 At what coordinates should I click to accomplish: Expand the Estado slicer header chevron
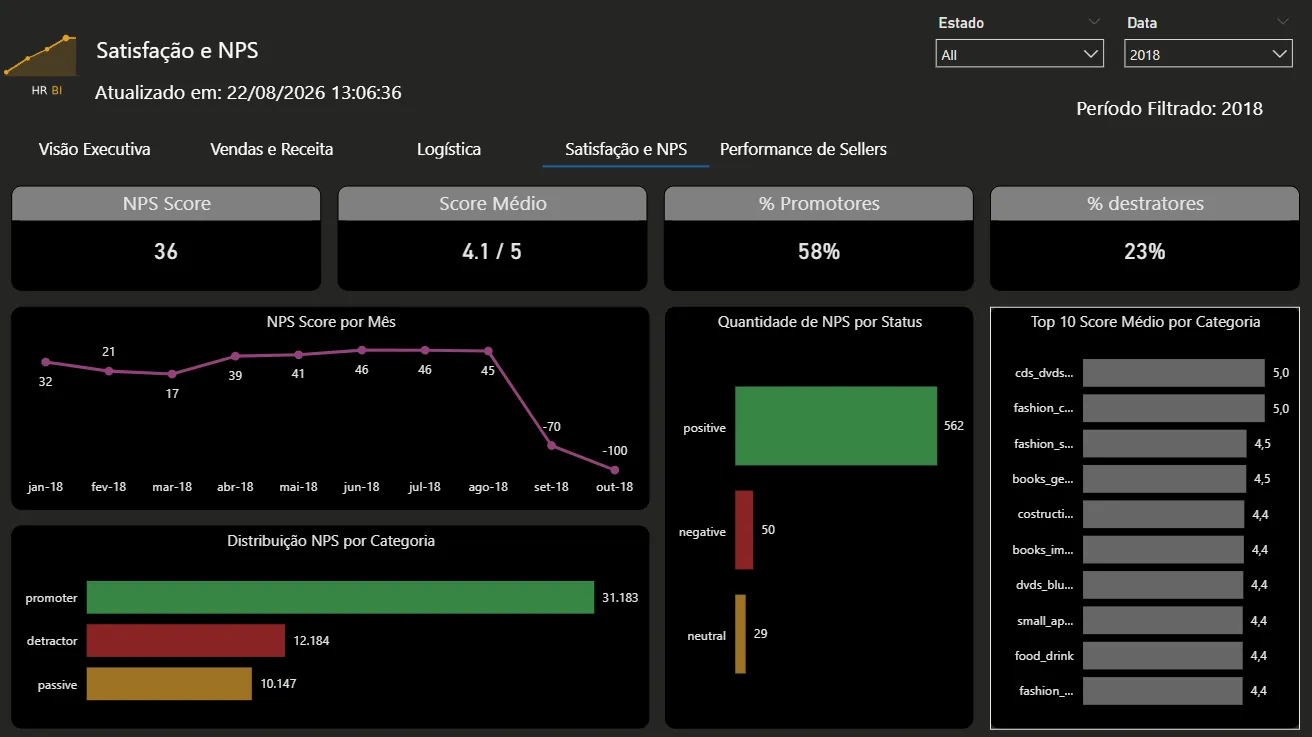(1094, 21)
